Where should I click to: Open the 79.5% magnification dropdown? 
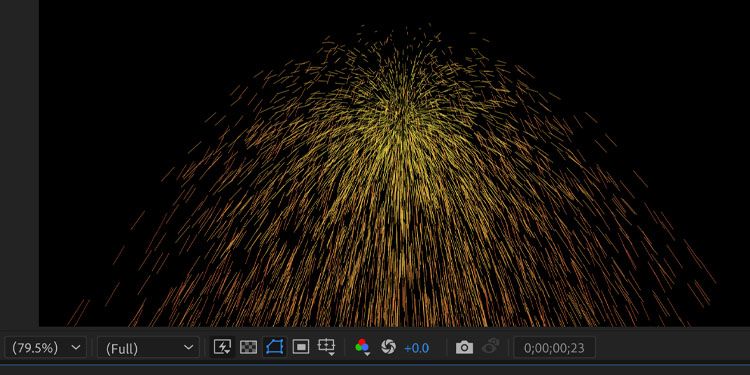tap(46, 347)
